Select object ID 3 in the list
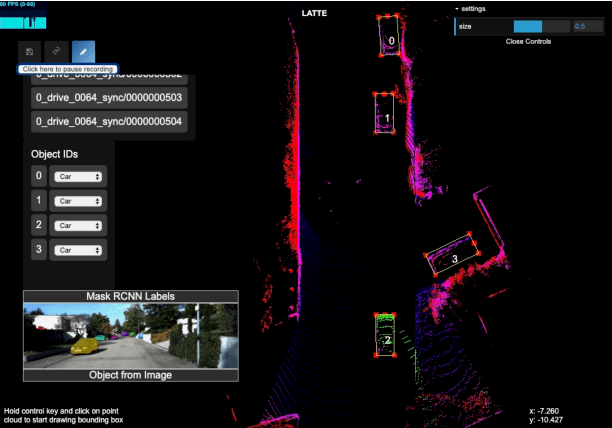This screenshot has height=428, width=612. (39, 249)
